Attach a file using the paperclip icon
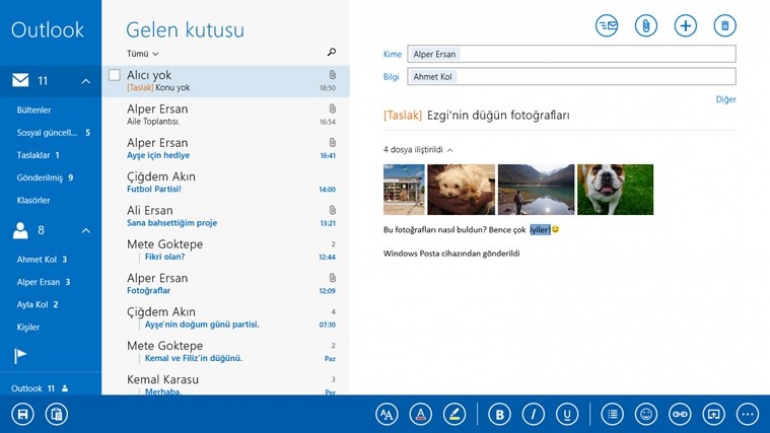The width and height of the screenshot is (770, 433). coord(646,26)
